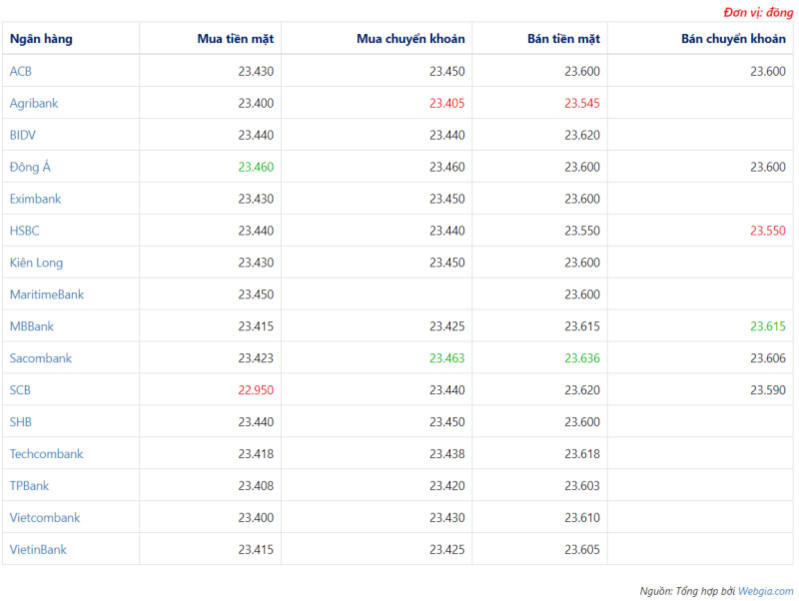The height and width of the screenshot is (601, 799).
Task: Select the Đông Á bank link
Action: click(30, 167)
